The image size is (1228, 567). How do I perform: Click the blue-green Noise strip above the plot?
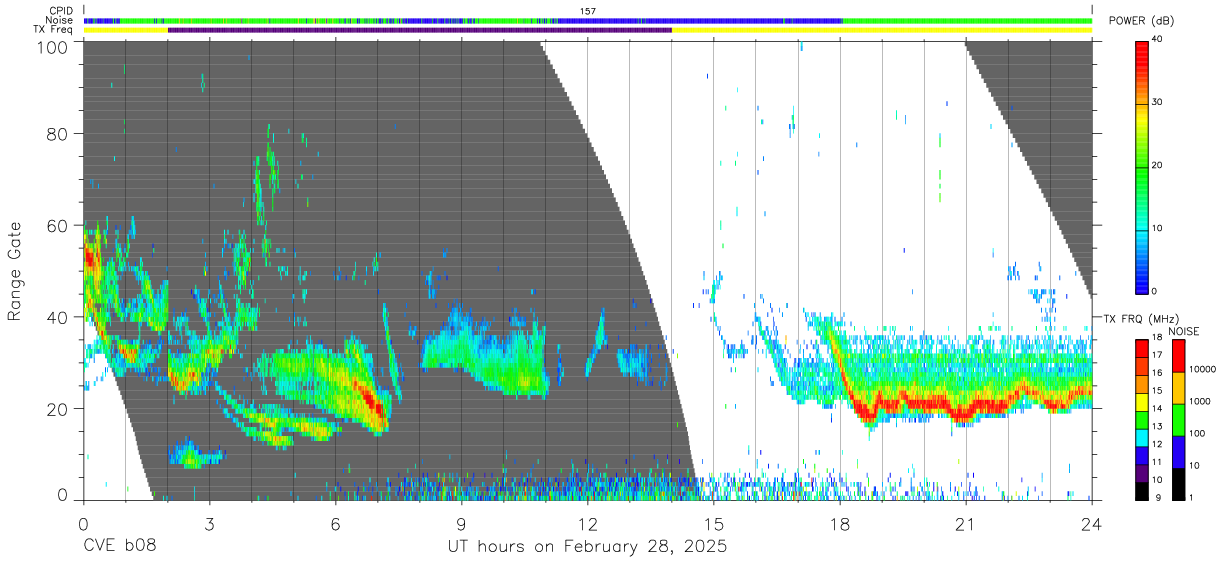pyautogui.click(x=588, y=20)
